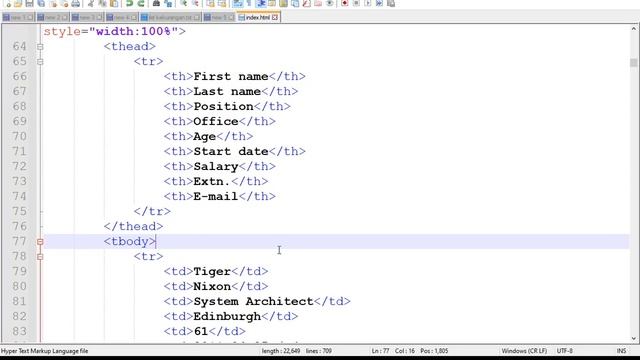
Task: Close the index.html tab with its X
Action: (x=275, y=18)
